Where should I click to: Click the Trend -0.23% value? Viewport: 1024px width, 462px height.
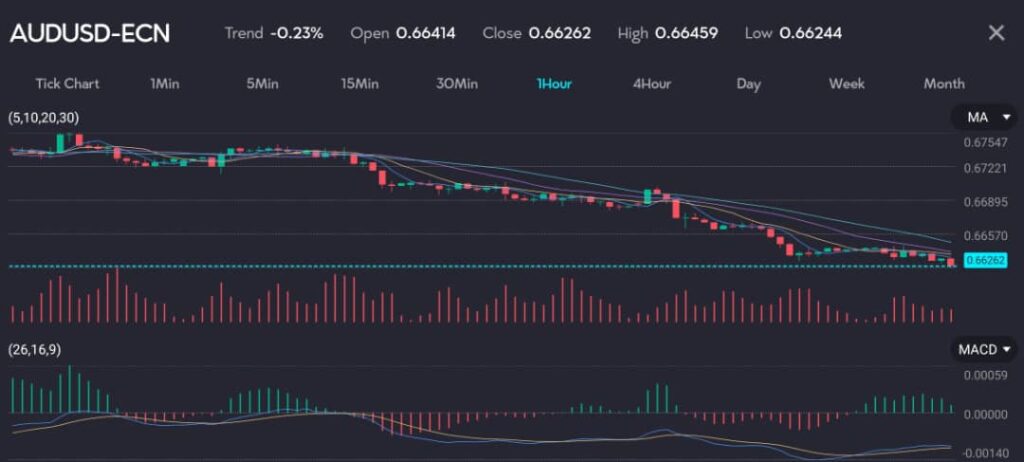(296, 33)
